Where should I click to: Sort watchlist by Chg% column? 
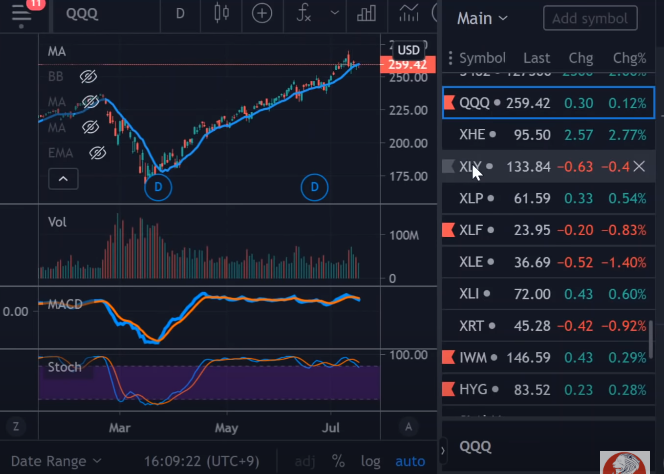630,58
